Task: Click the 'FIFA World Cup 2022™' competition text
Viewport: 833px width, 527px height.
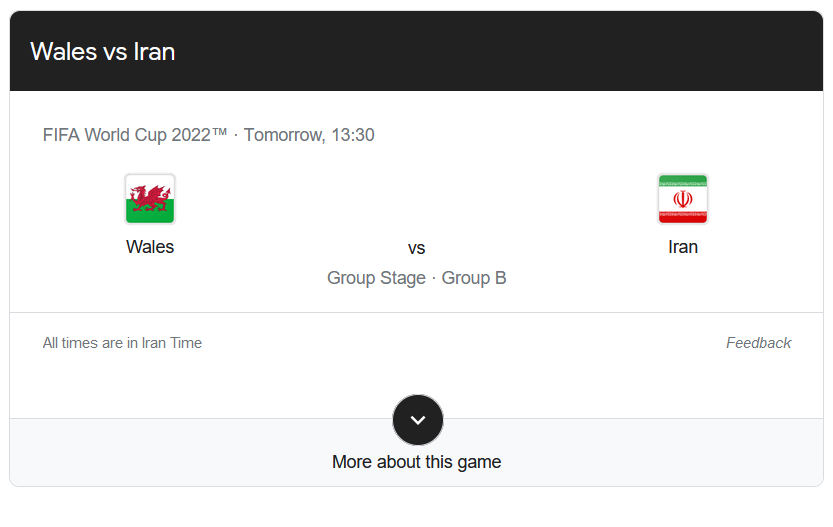Action: [x=130, y=135]
